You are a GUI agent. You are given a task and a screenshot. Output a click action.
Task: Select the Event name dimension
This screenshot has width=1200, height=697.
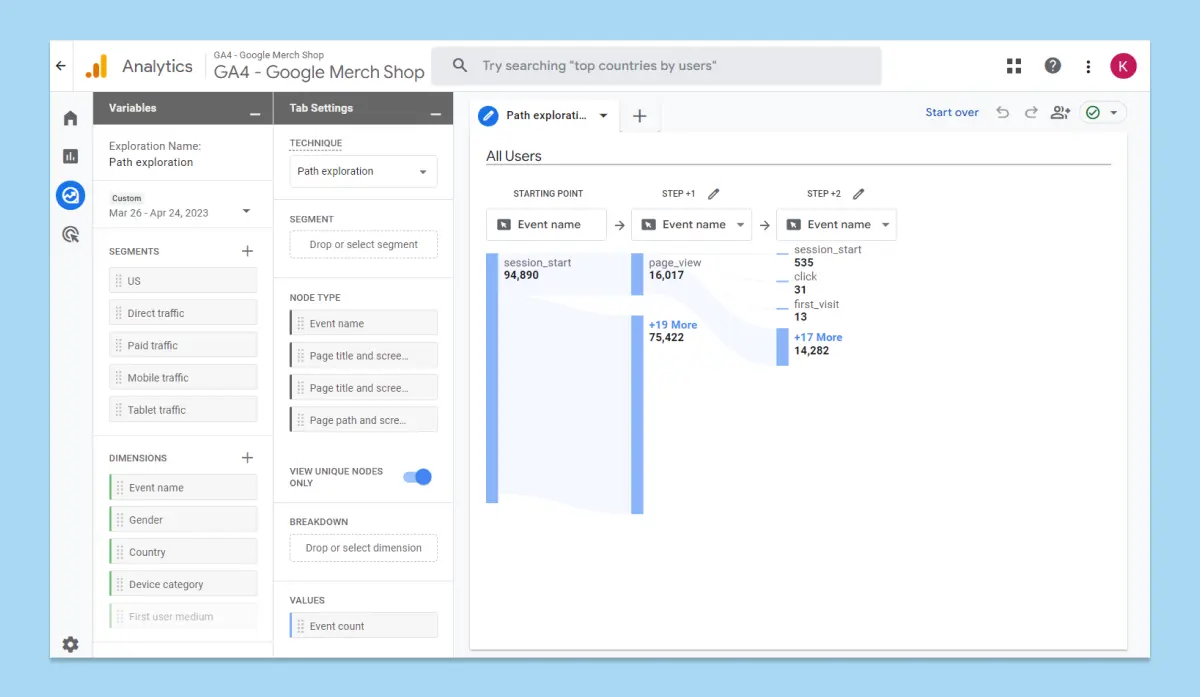pyautogui.click(x=183, y=488)
